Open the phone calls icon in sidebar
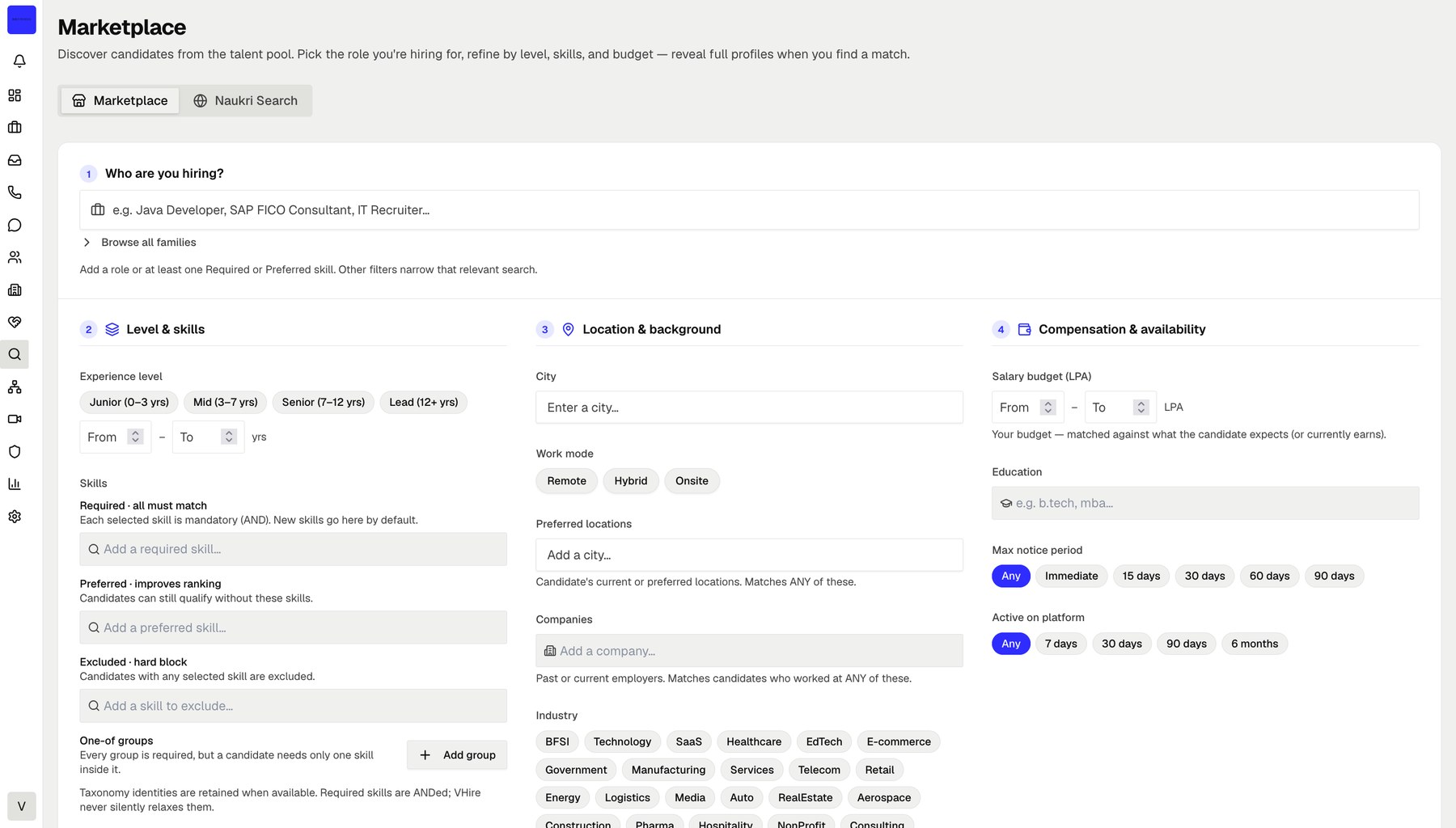Screen dimensions: 1456x828 pos(15,192)
